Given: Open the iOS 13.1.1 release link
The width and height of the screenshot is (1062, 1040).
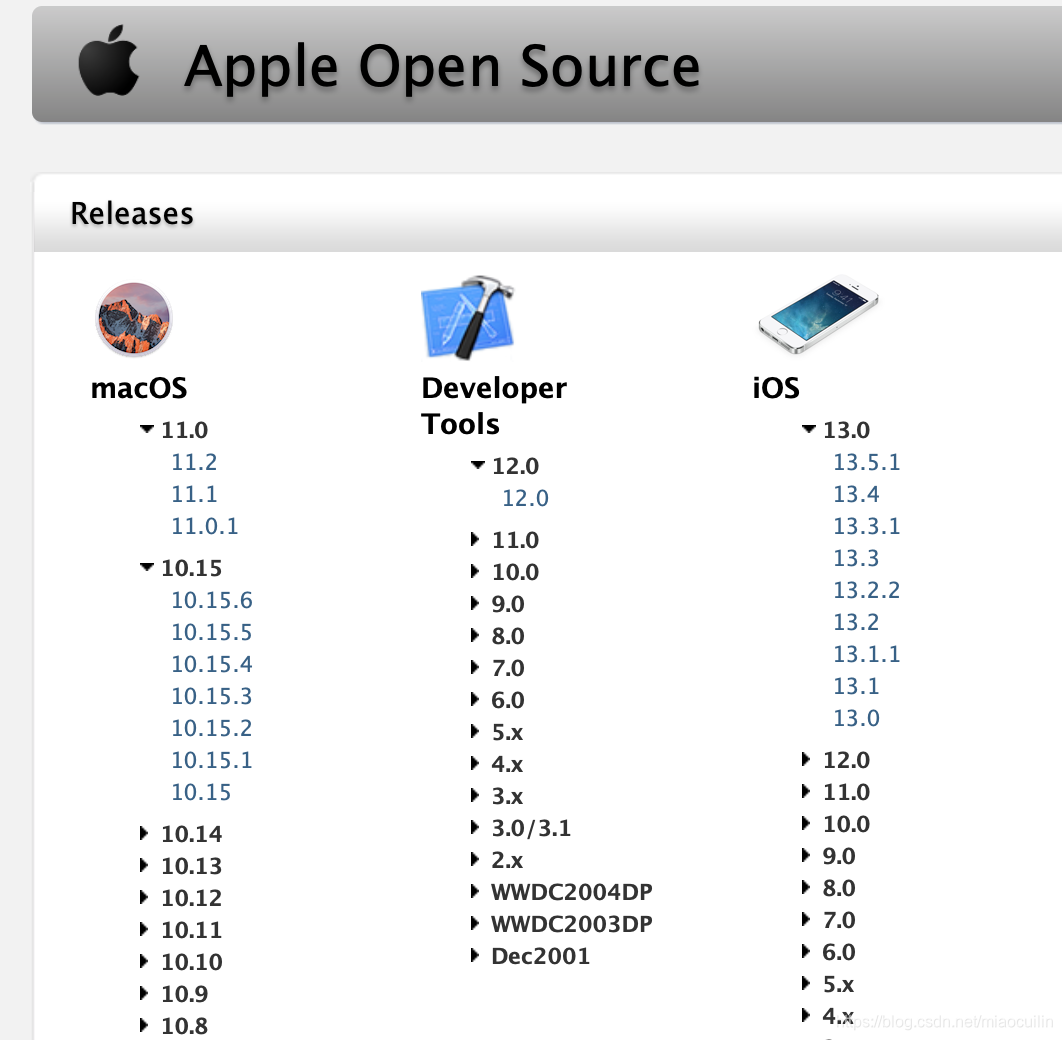Looking at the screenshot, I should (x=867, y=654).
